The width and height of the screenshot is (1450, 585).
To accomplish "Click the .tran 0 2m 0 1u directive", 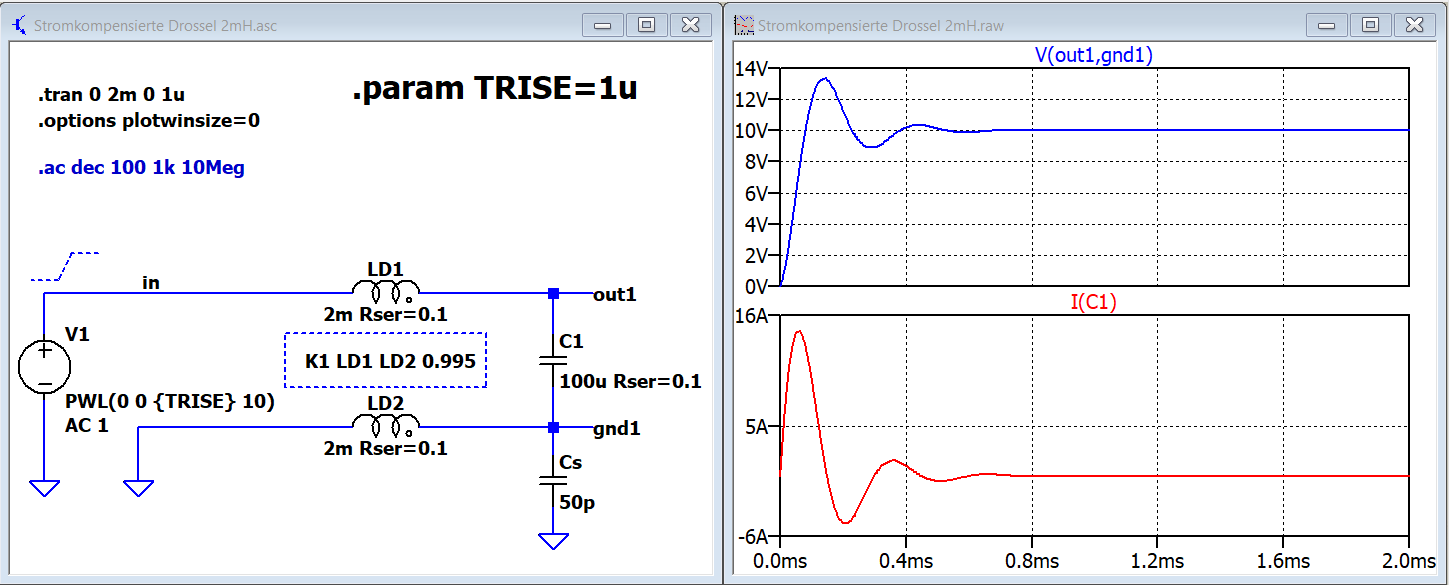I will pyautogui.click(x=112, y=96).
